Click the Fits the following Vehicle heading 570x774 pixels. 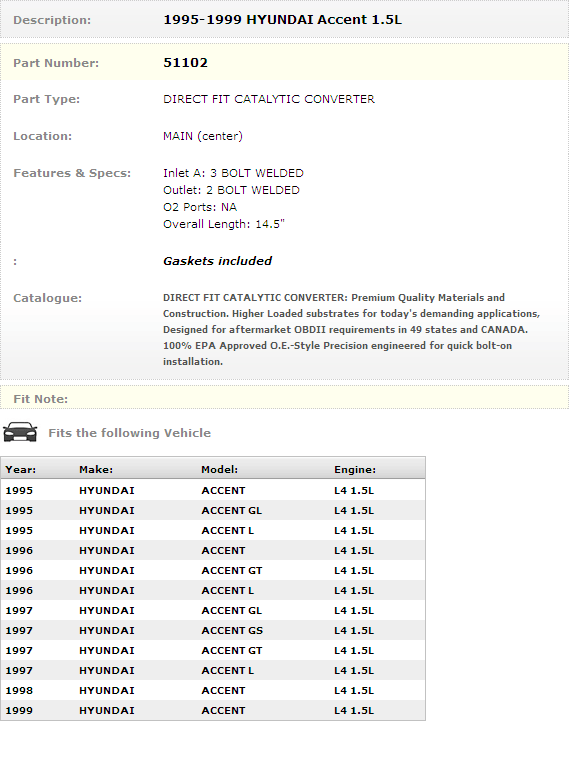click(x=129, y=433)
